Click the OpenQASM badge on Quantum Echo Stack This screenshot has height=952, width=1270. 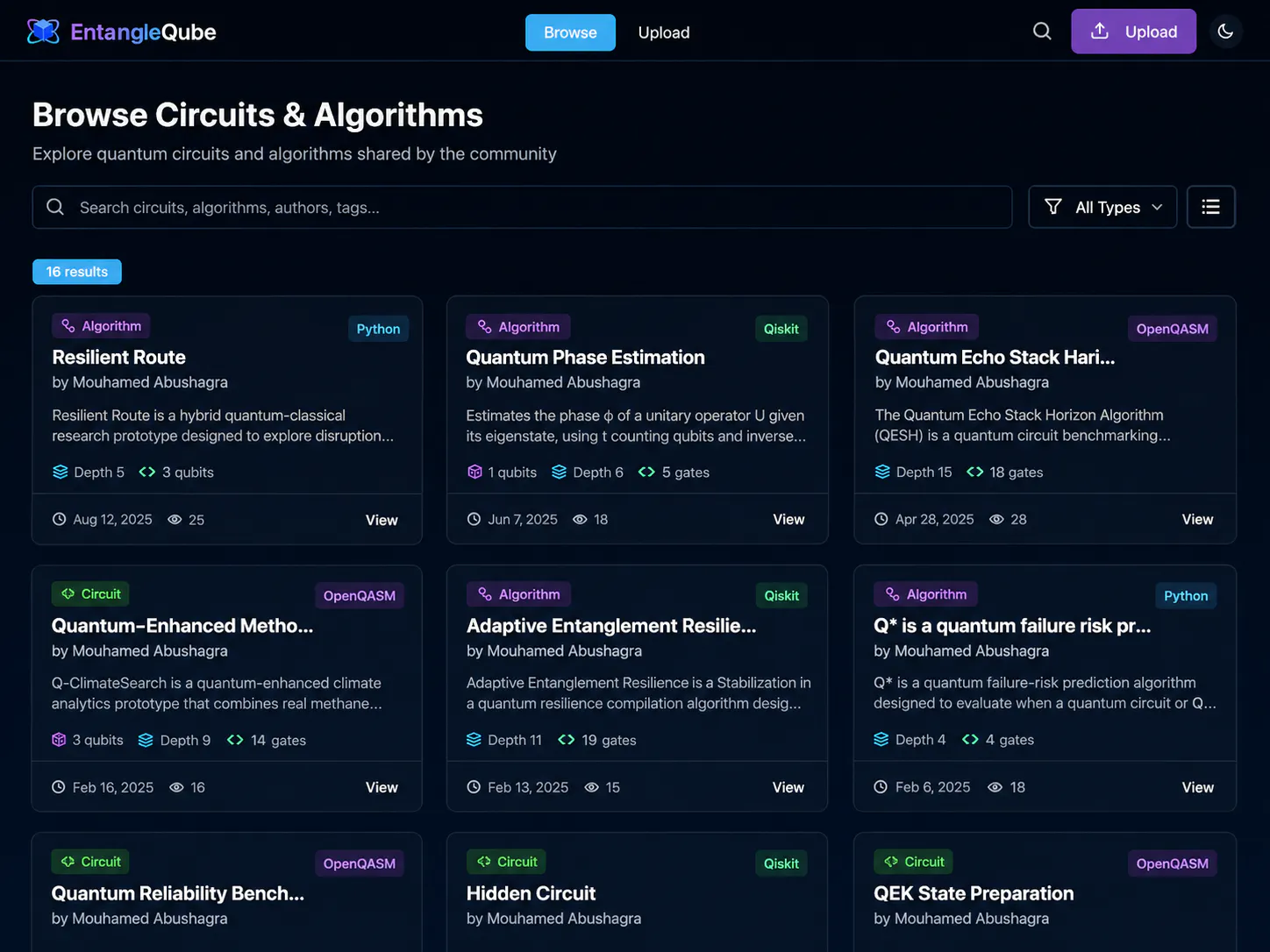(x=1172, y=329)
